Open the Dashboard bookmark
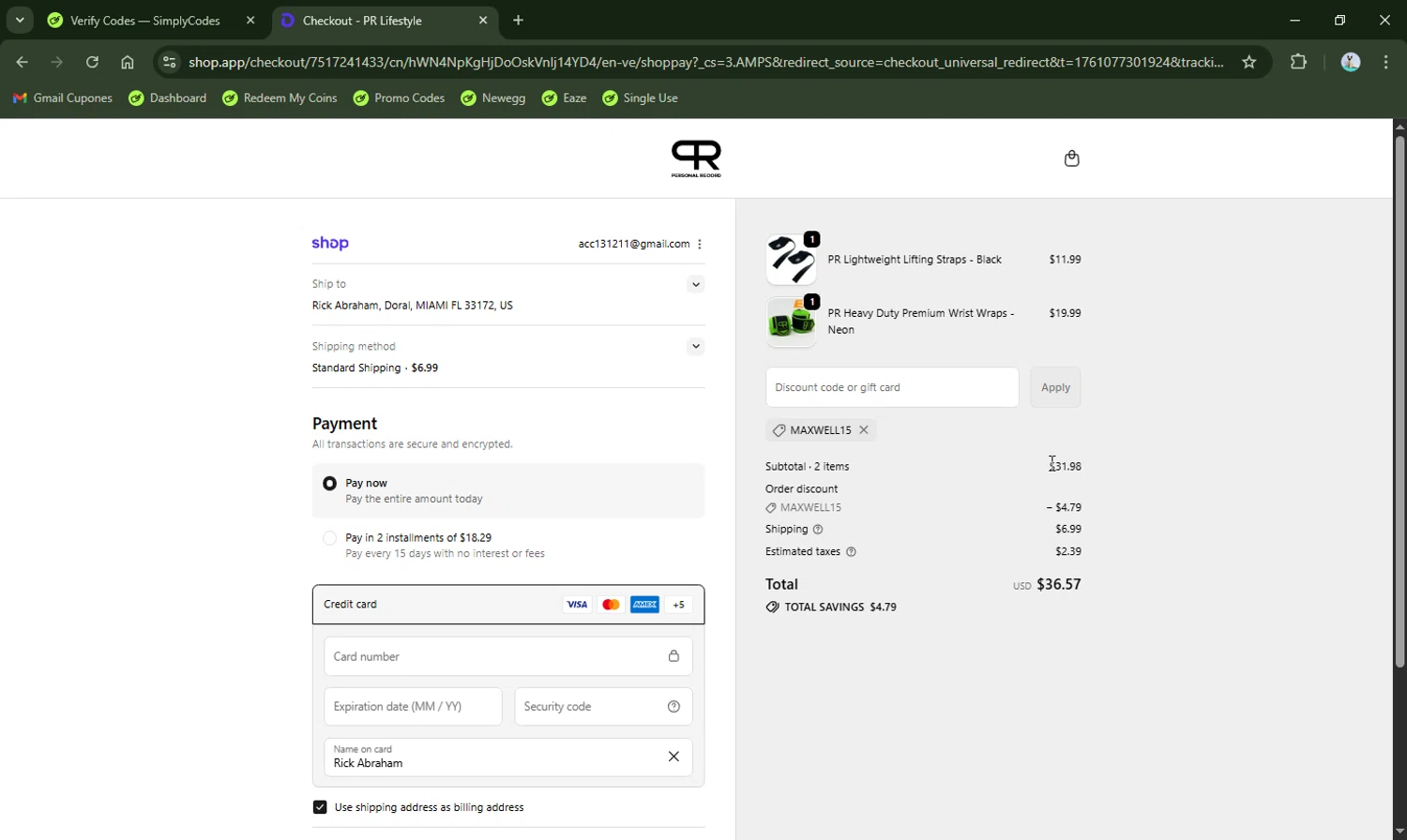Screen dimensions: 1407x840 (168, 97)
